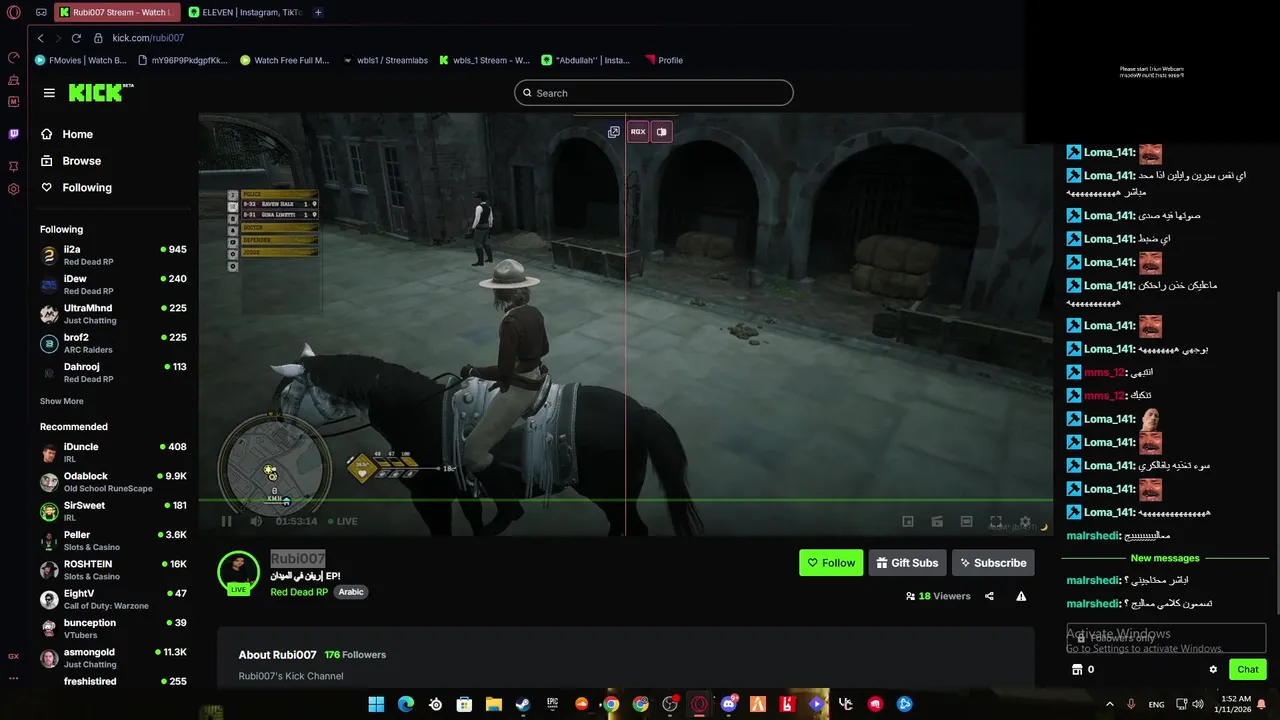Image resolution: width=1280 pixels, height=720 pixels.
Task: Click the overlay toggle next to RGX
Action: [x=661, y=132]
